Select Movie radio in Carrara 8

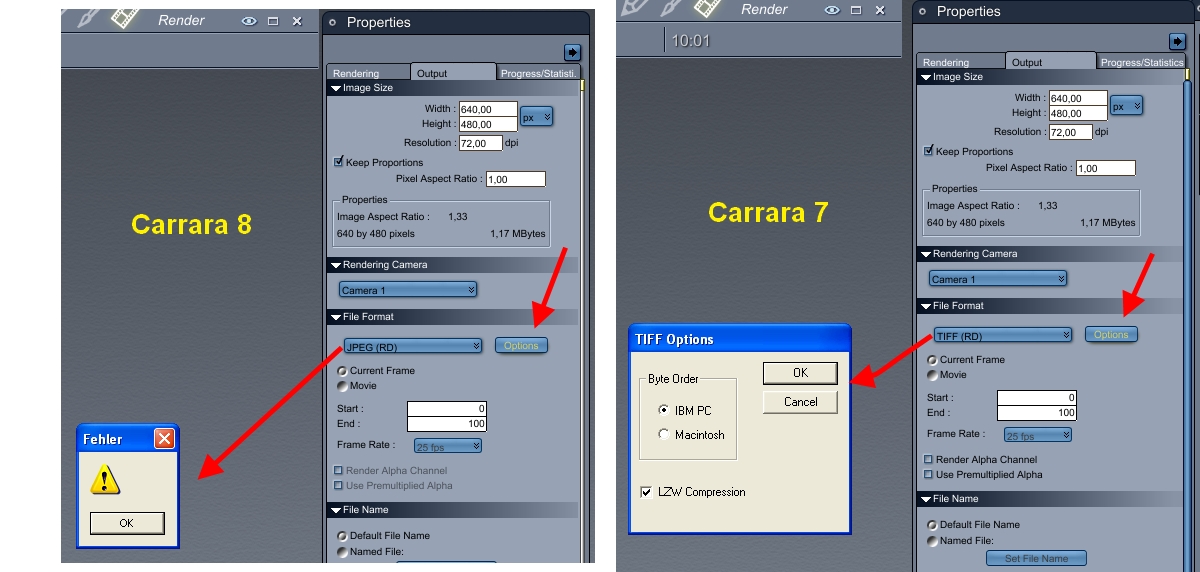click(343, 386)
